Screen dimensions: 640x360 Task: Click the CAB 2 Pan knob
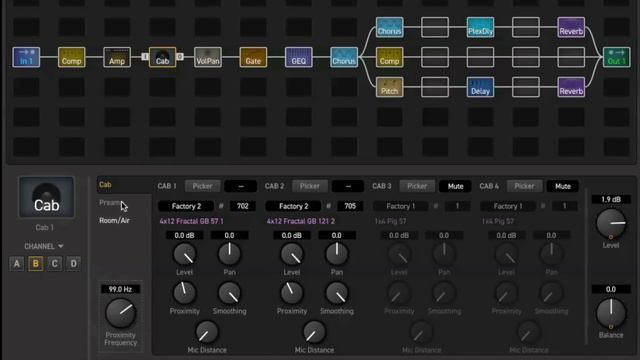point(337,254)
